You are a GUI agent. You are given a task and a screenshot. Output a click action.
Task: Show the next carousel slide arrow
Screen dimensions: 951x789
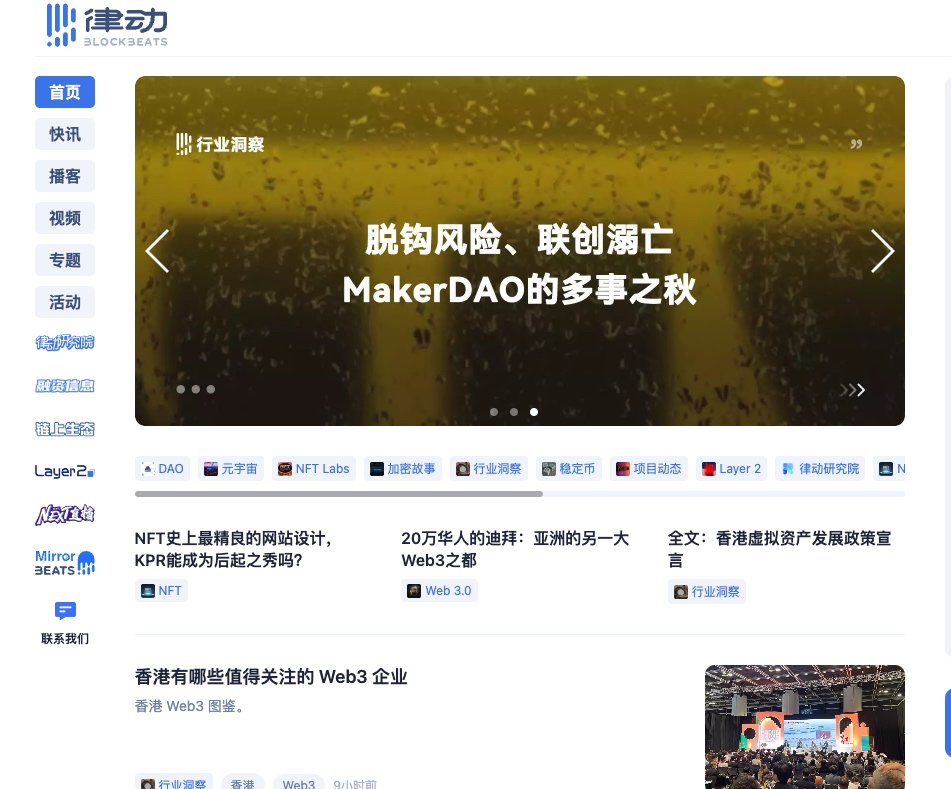pos(881,251)
